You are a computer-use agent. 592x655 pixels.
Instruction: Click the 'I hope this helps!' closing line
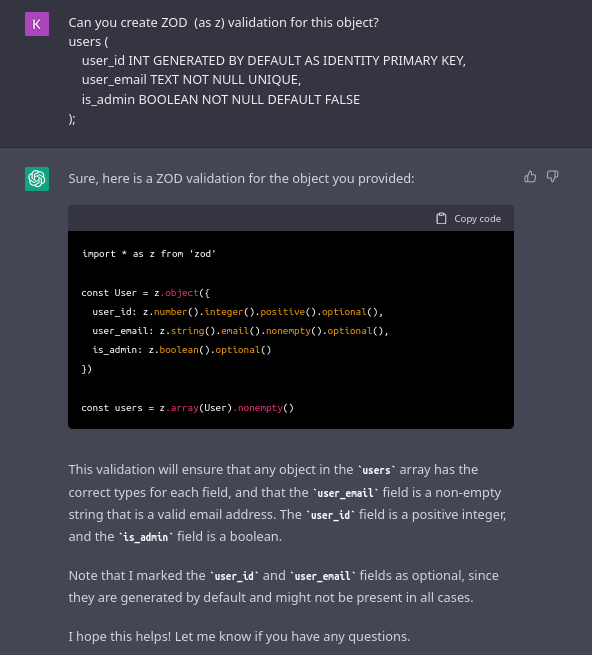coord(239,636)
